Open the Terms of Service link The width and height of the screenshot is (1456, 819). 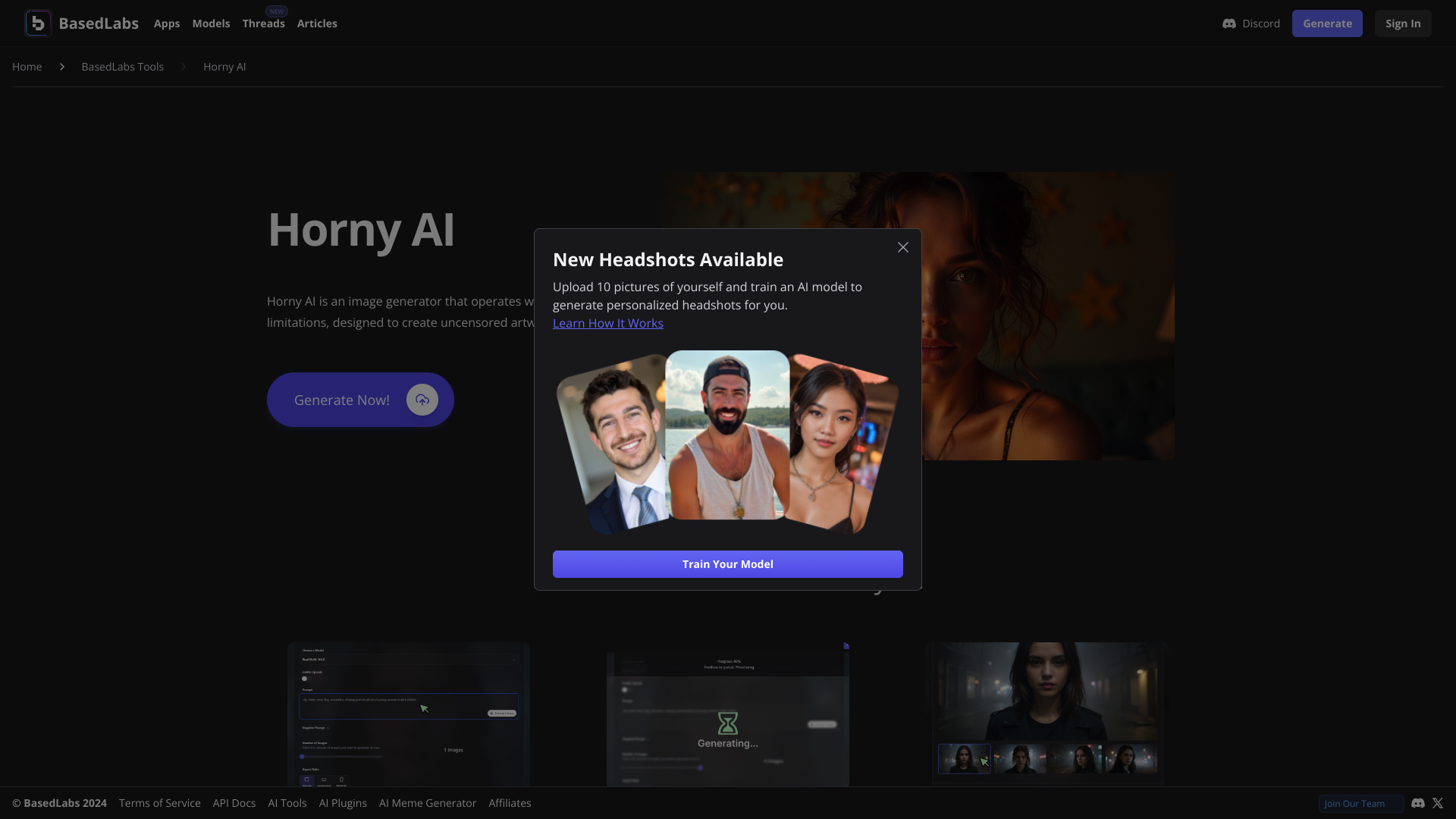[160, 803]
